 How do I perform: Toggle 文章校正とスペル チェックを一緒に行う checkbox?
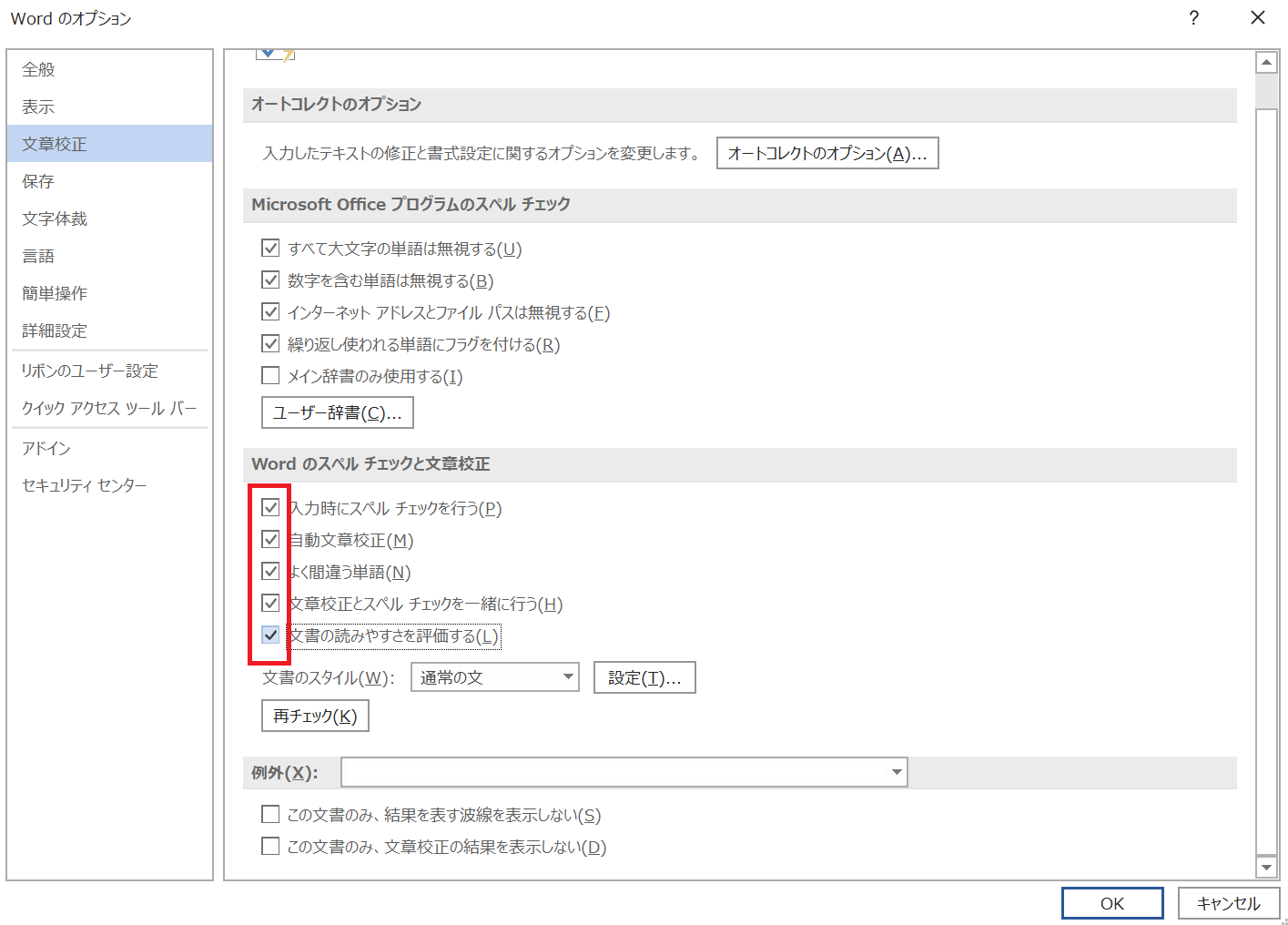click(270, 603)
